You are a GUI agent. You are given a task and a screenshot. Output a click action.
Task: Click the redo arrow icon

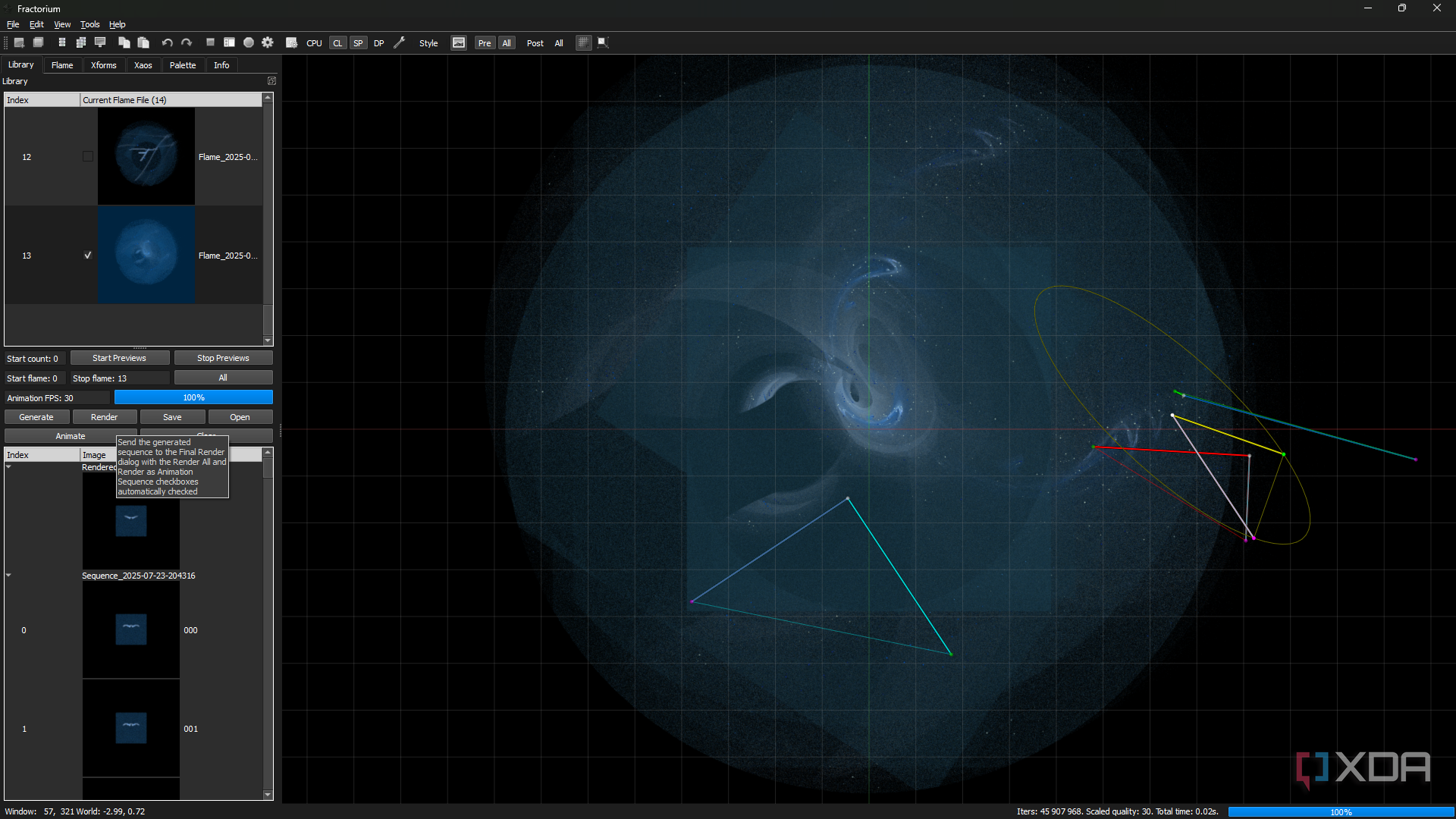[187, 43]
